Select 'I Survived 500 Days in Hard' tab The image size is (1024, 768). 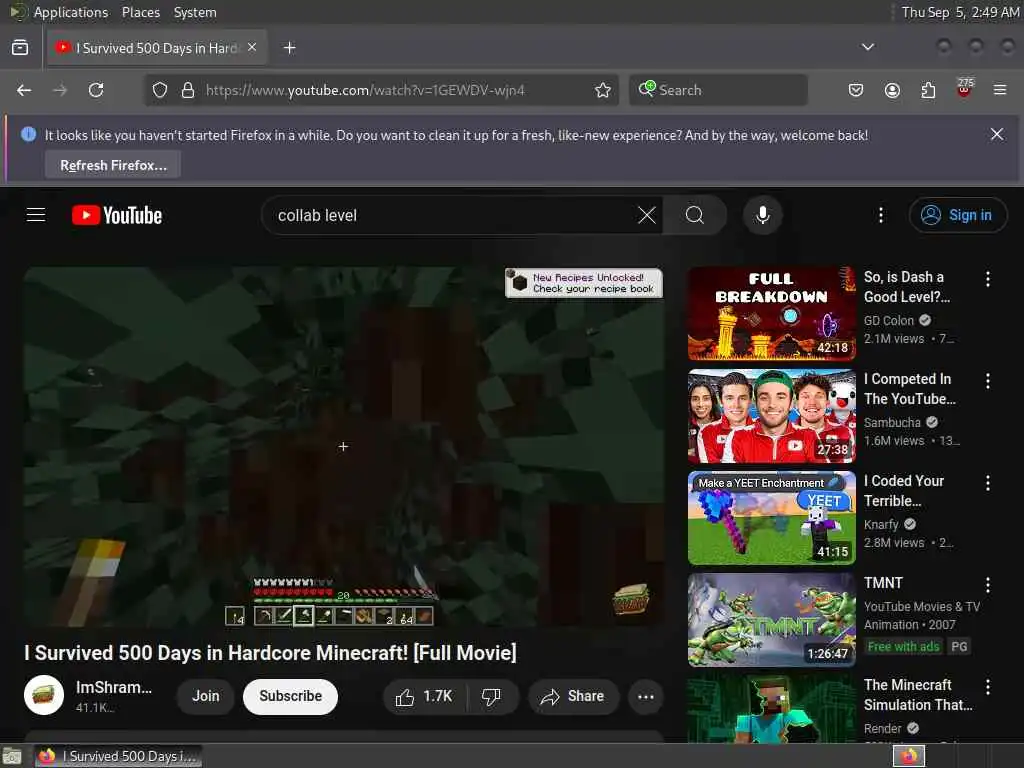(157, 48)
